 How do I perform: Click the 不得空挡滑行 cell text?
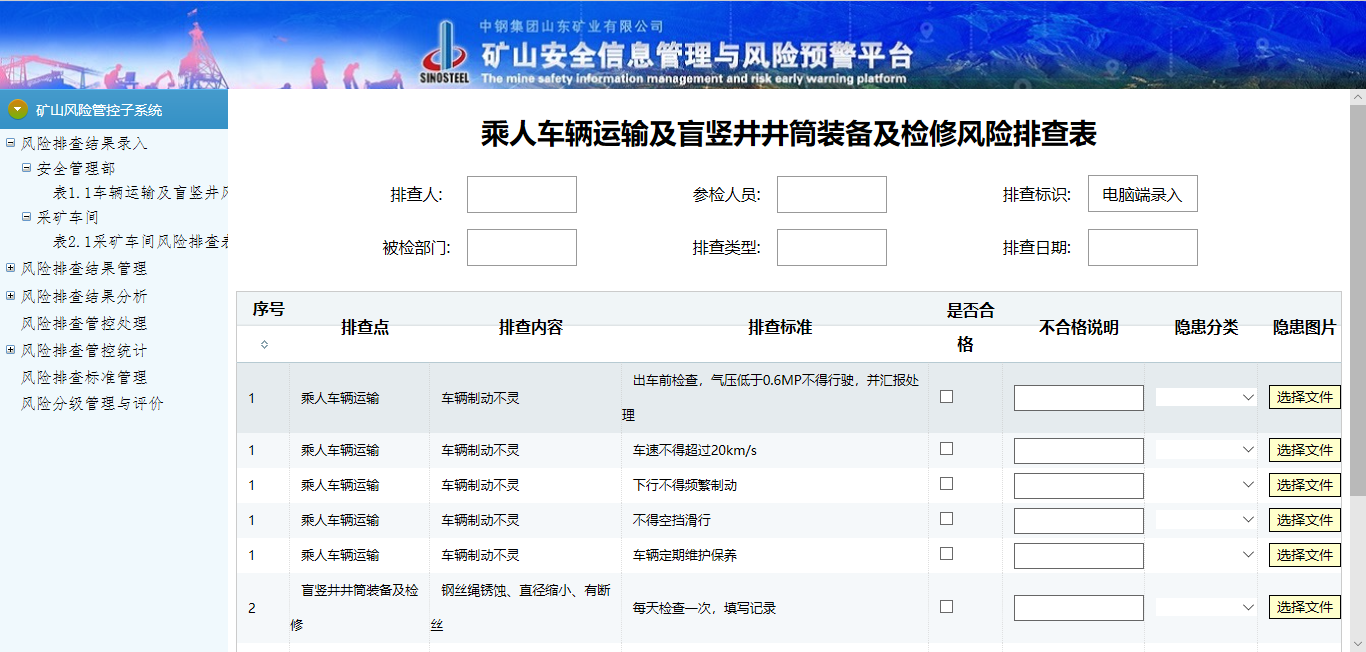672,520
